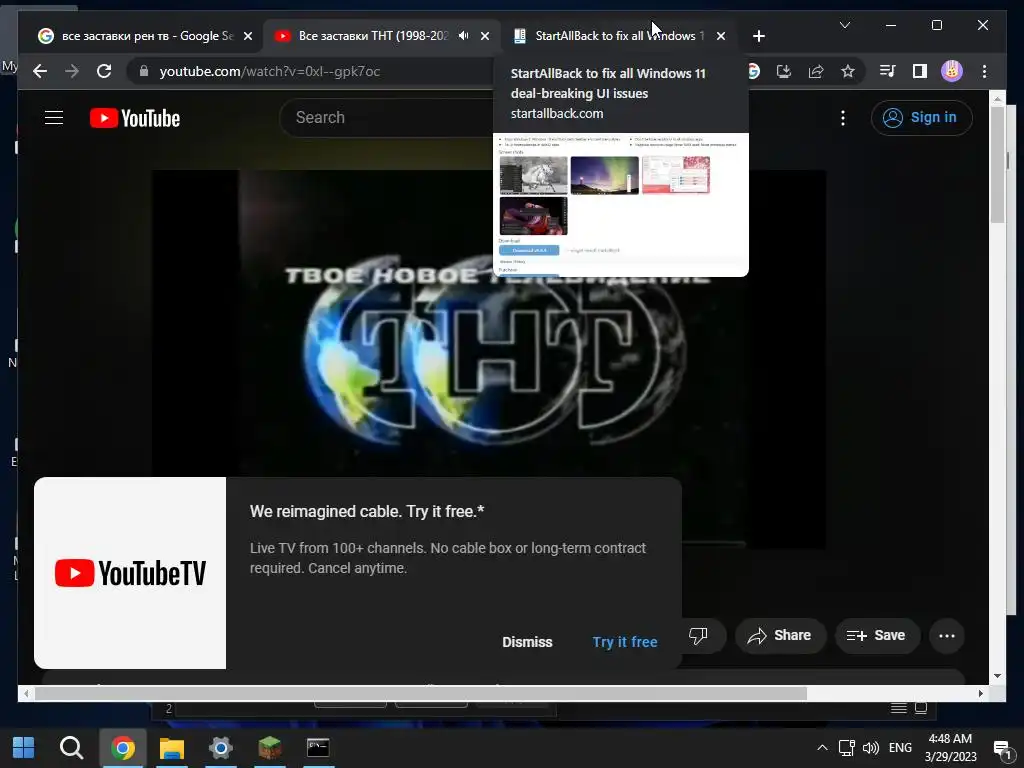The image size is (1024, 768).
Task: Open the Chrome profile avatar
Action: coord(952,71)
